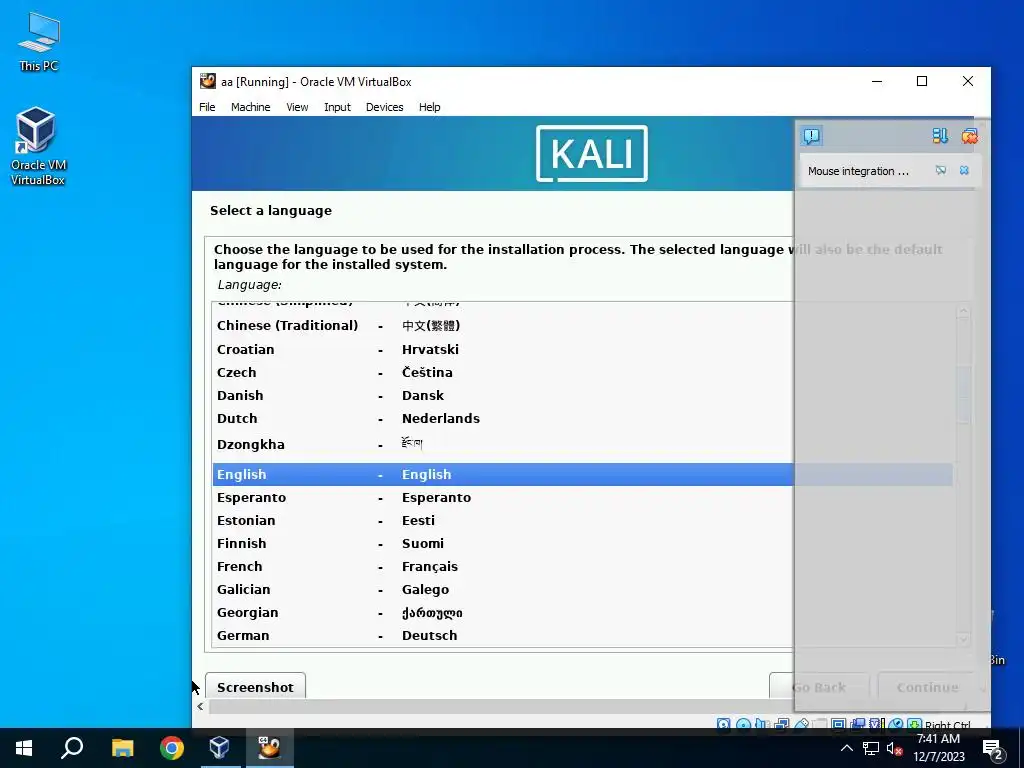Select Oracle VM VirtualBox desktop shortcut
The height and width of the screenshot is (768, 1024).
click(38, 146)
